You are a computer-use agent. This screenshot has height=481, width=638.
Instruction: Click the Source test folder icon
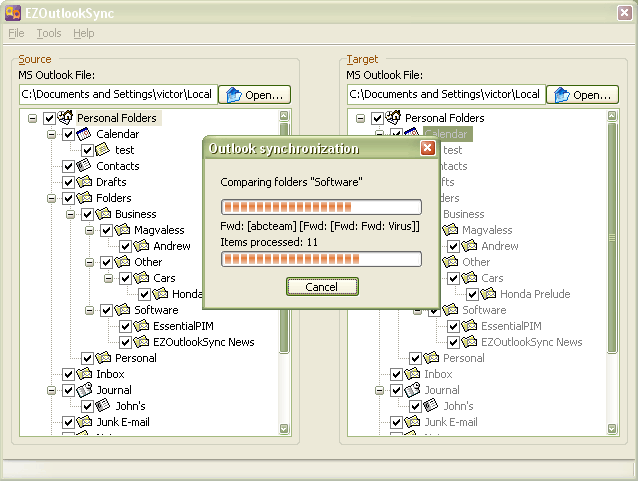[x=103, y=149]
